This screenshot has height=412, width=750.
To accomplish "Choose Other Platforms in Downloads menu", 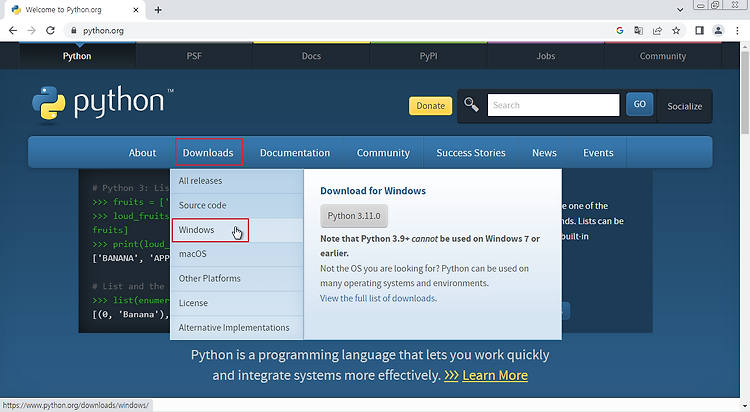I will coord(237,278).
